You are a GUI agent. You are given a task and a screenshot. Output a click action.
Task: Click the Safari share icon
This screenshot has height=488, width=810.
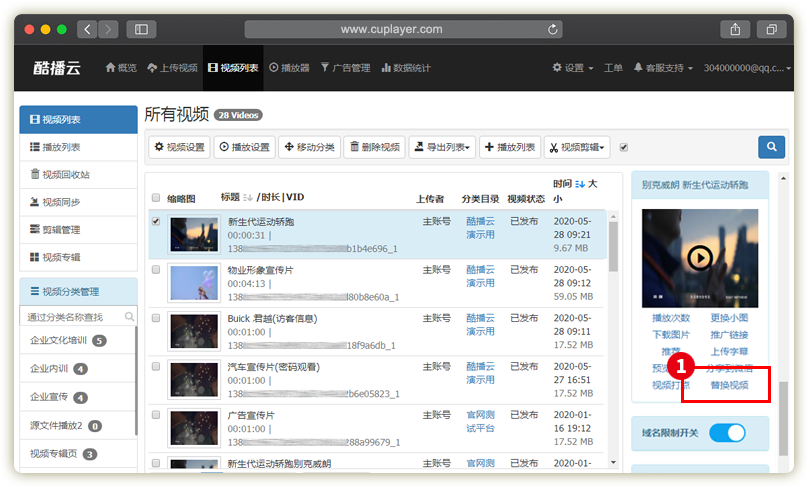click(x=735, y=29)
